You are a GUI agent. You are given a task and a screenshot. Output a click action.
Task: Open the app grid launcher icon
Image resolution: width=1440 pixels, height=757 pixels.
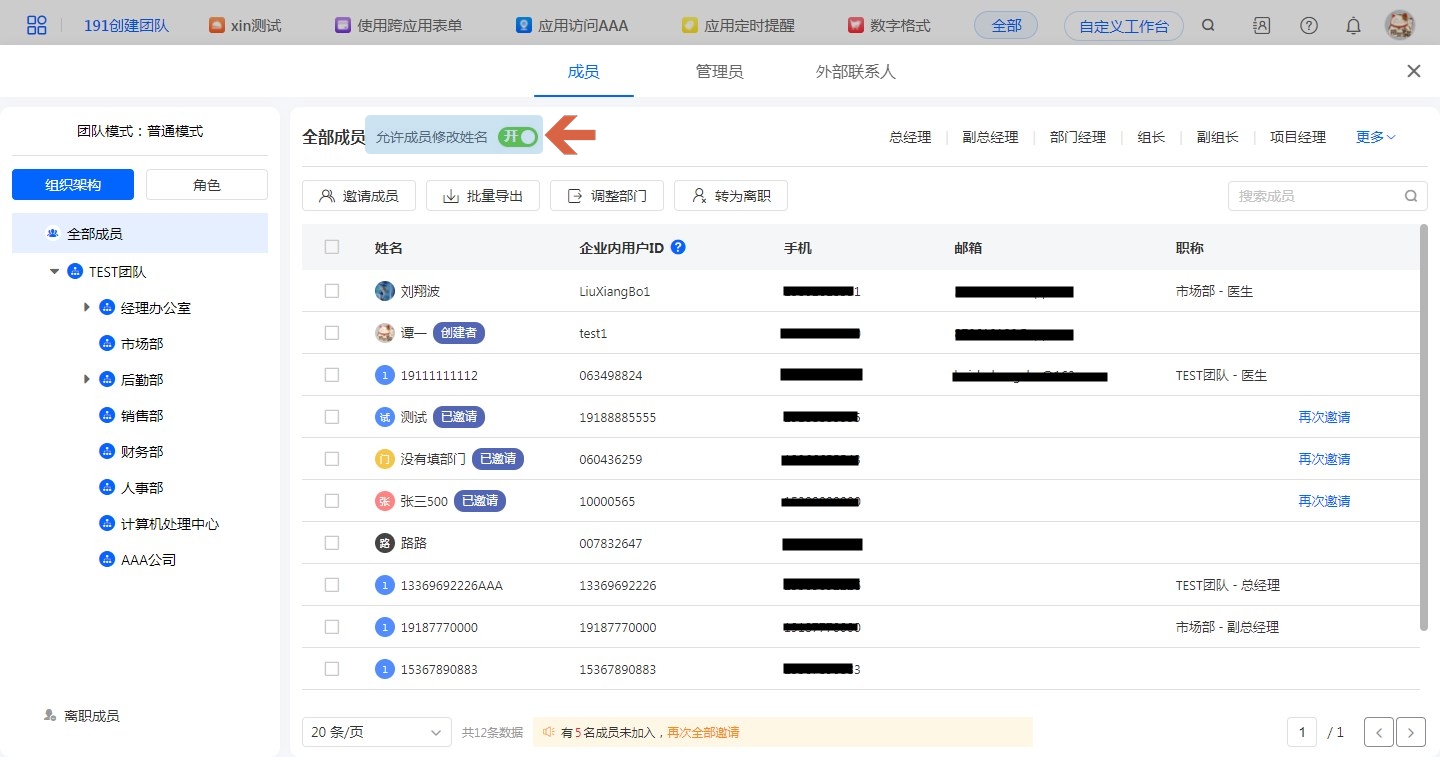(x=37, y=25)
